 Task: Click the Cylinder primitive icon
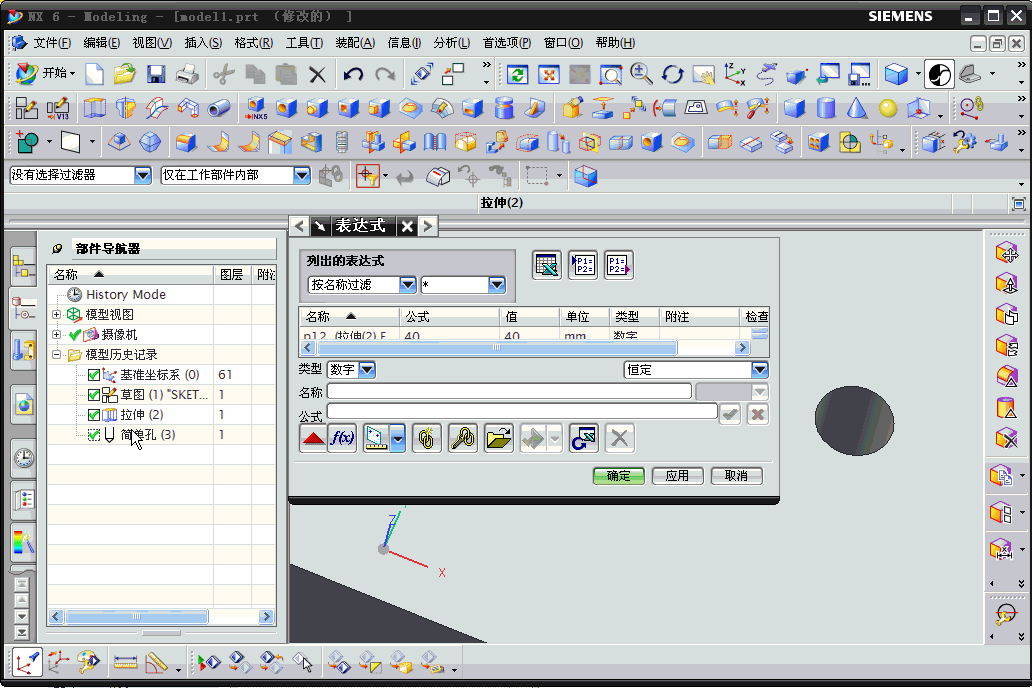[825, 108]
